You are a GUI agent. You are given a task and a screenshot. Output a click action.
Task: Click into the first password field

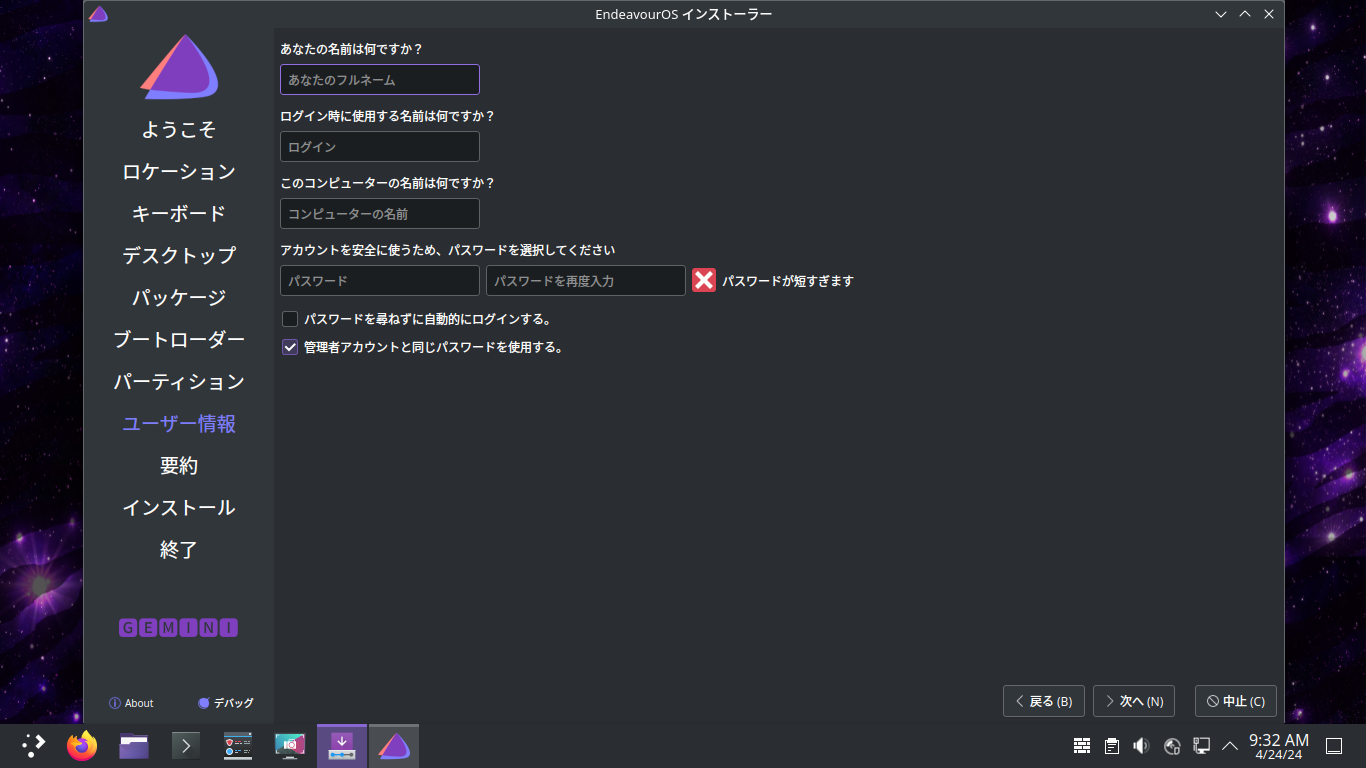[380, 280]
